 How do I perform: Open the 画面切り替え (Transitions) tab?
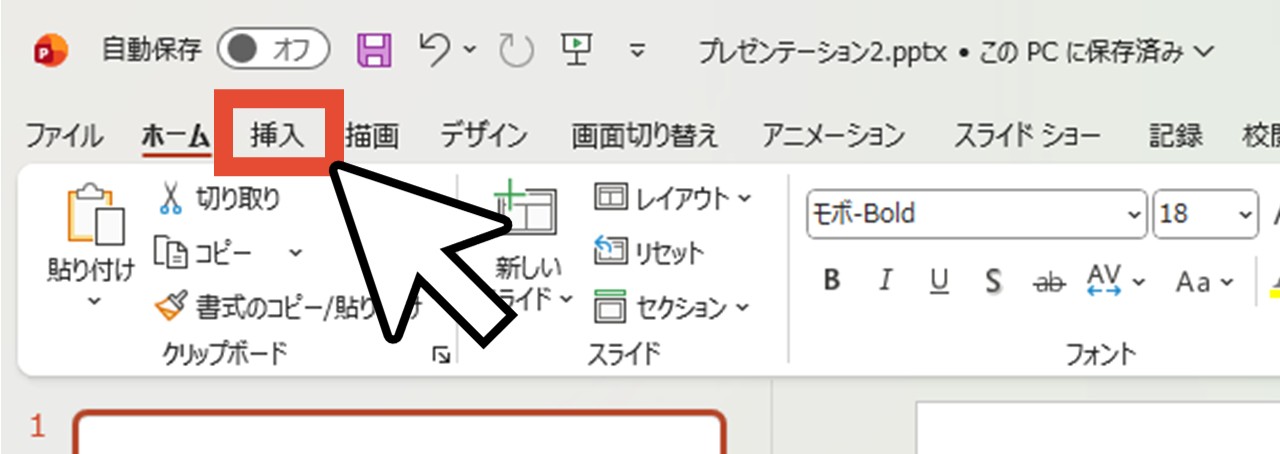tap(645, 135)
